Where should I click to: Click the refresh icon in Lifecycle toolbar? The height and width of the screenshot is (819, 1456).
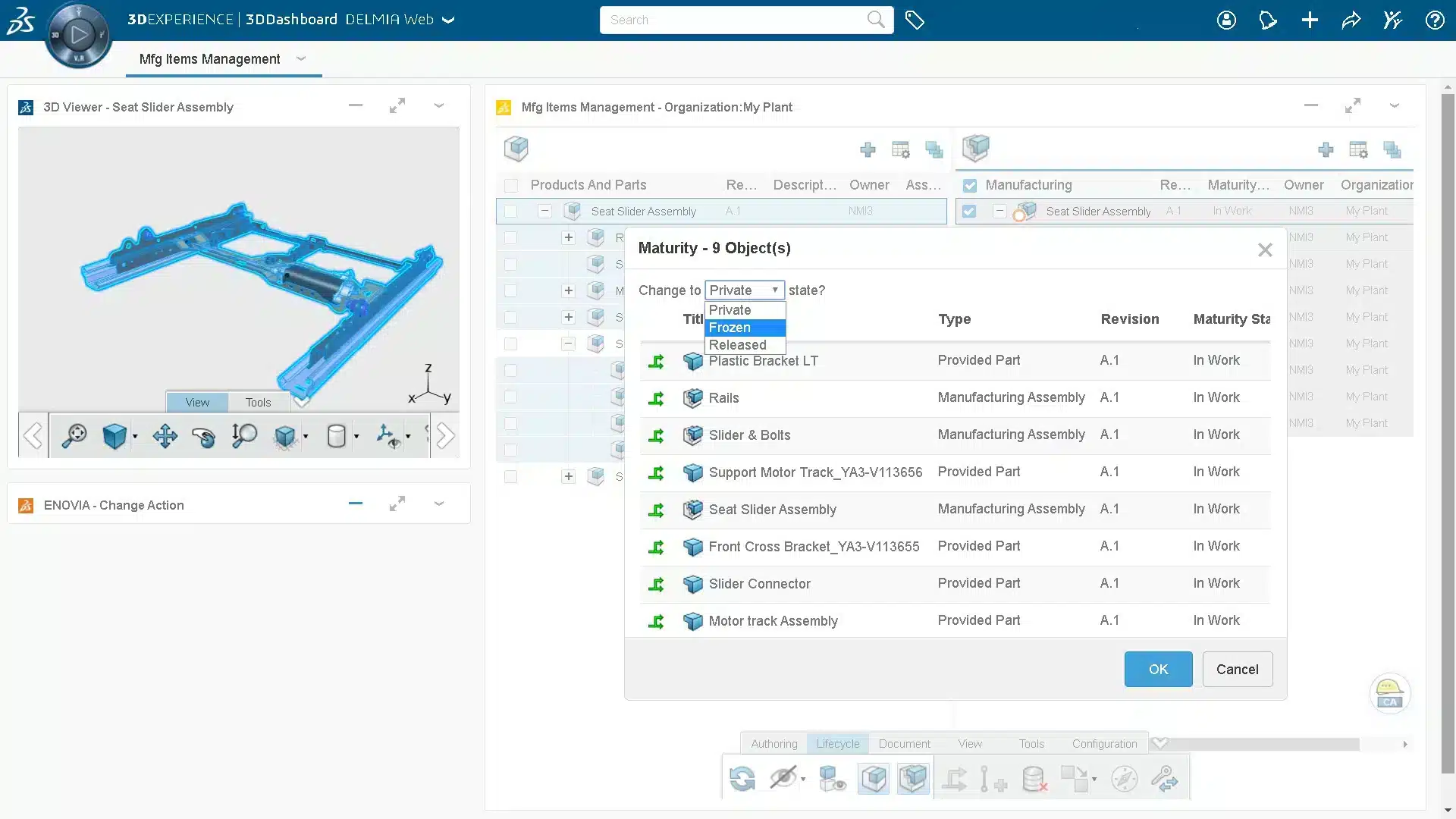coord(742,779)
